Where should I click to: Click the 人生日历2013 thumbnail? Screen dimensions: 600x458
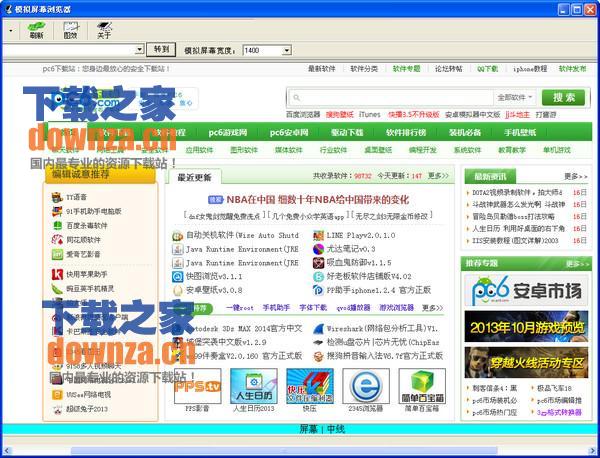click(x=254, y=386)
